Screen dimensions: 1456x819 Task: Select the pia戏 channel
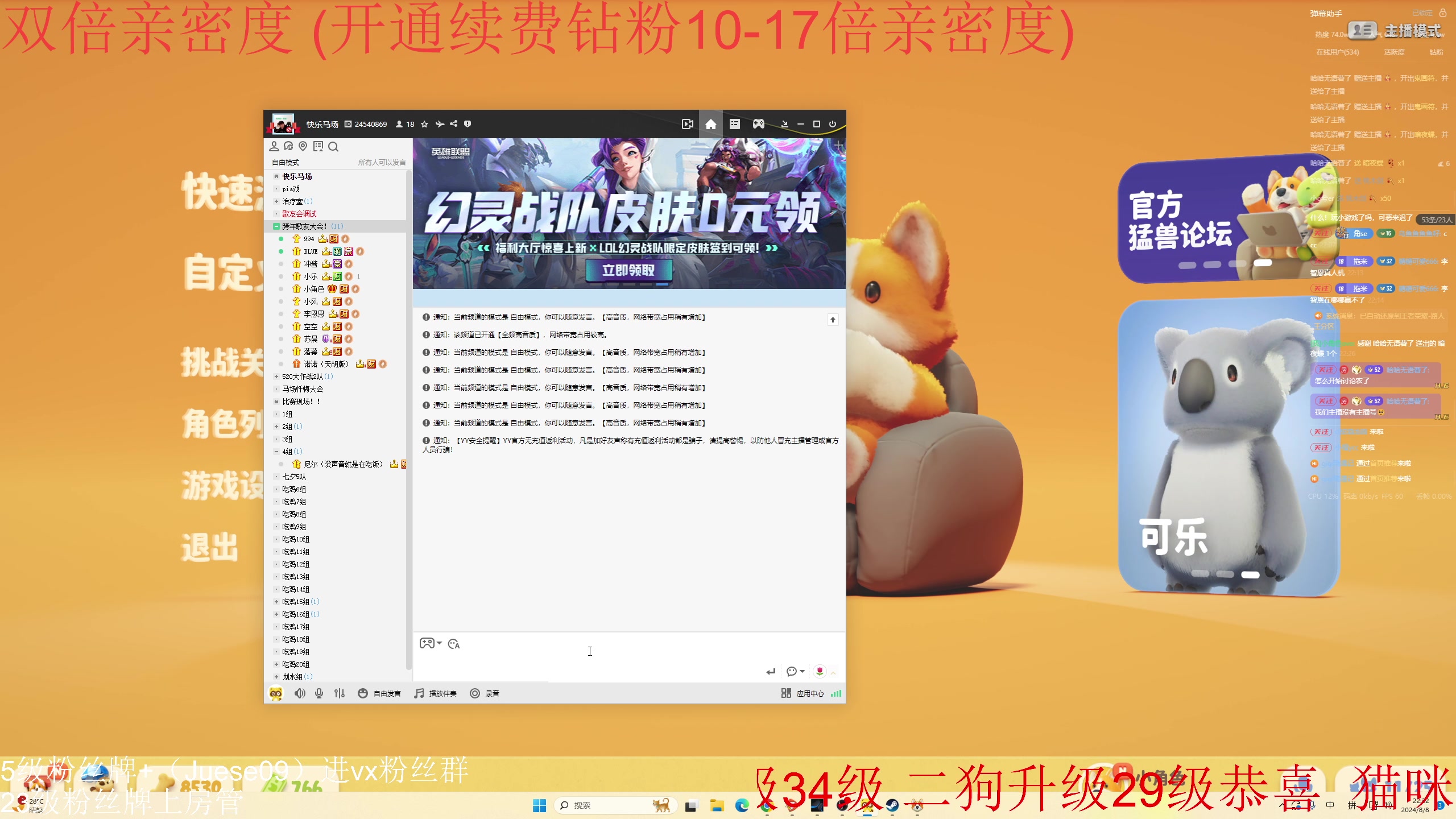click(291, 189)
